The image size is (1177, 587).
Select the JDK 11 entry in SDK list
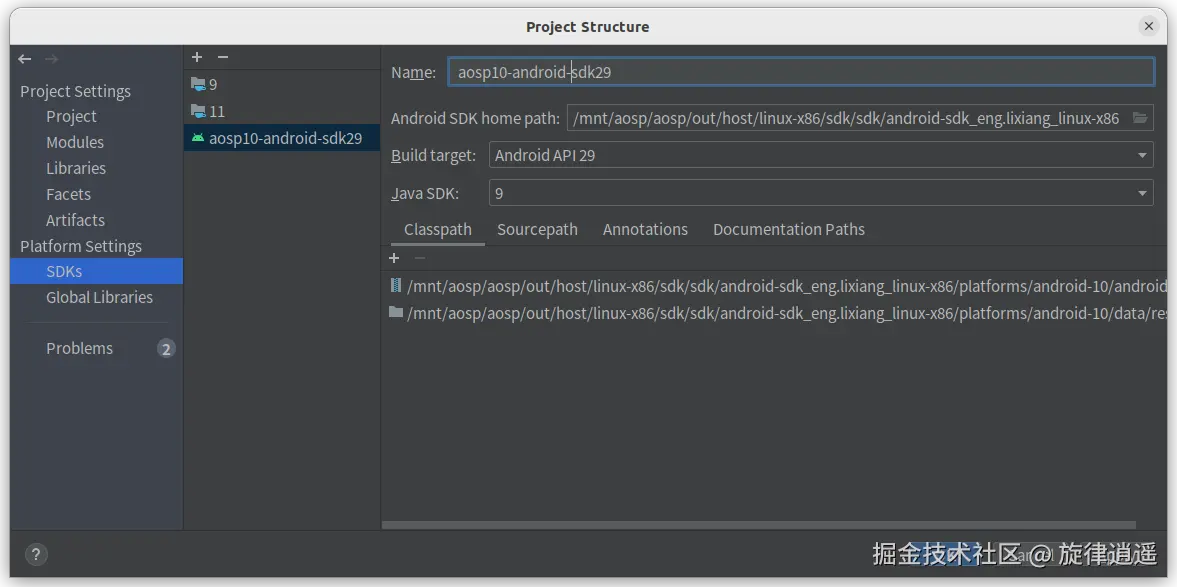[216, 111]
